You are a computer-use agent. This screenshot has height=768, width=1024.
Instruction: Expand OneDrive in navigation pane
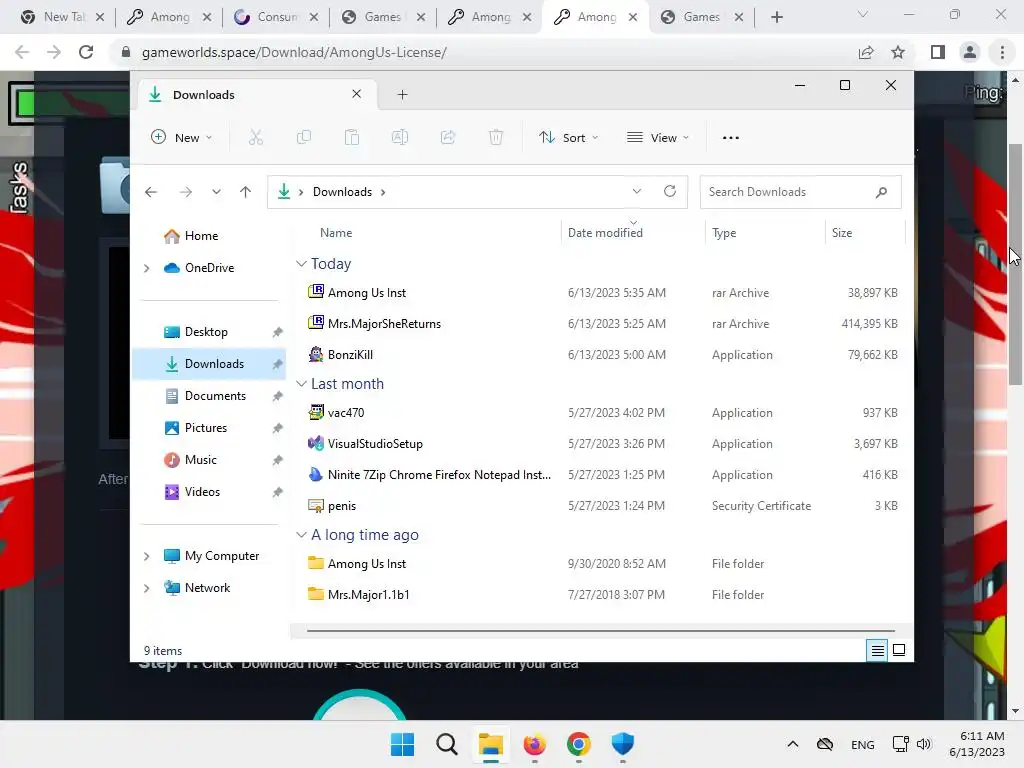pyautogui.click(x=147, y=268)
